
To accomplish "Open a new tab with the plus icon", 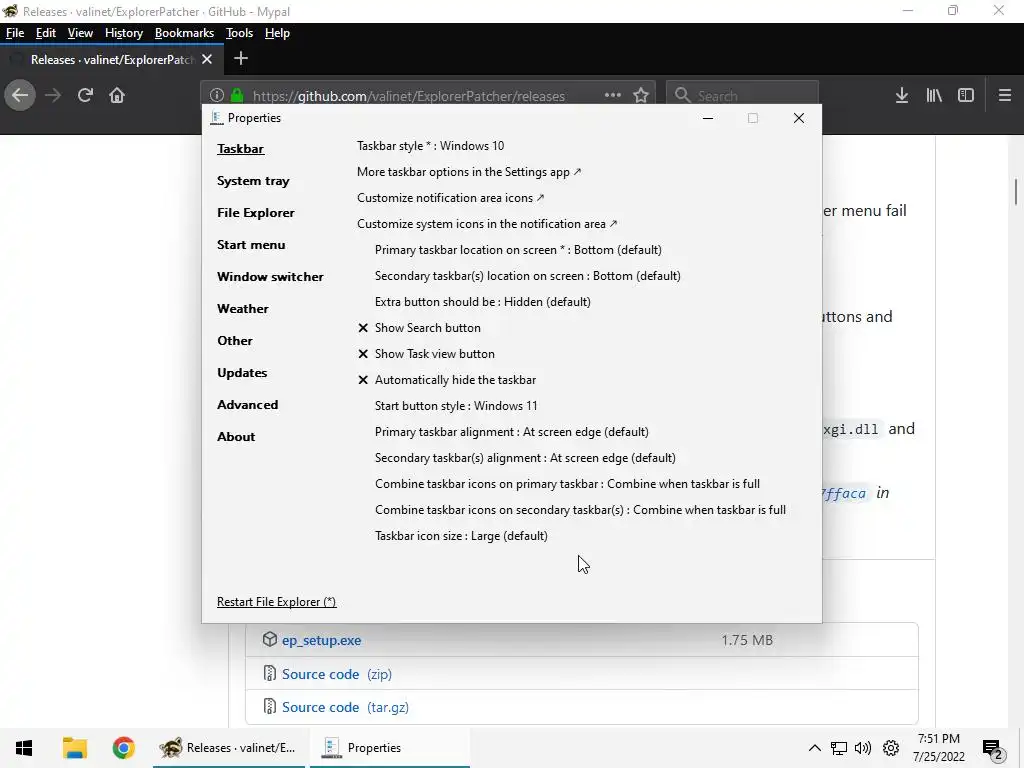I will click(240, 59).
